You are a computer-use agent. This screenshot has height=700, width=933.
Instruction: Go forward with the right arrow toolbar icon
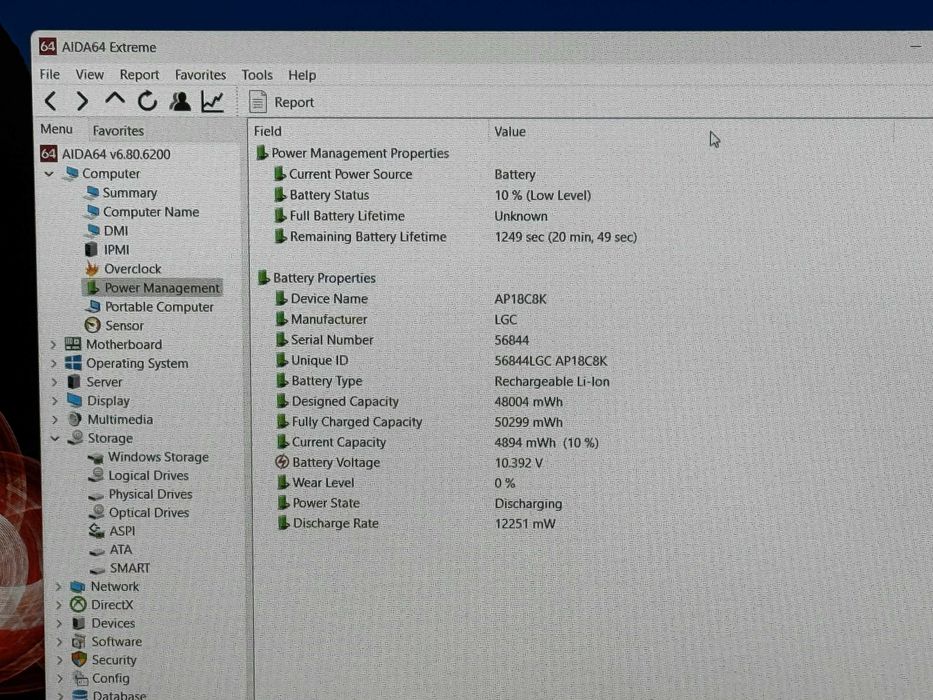point(82,101)
